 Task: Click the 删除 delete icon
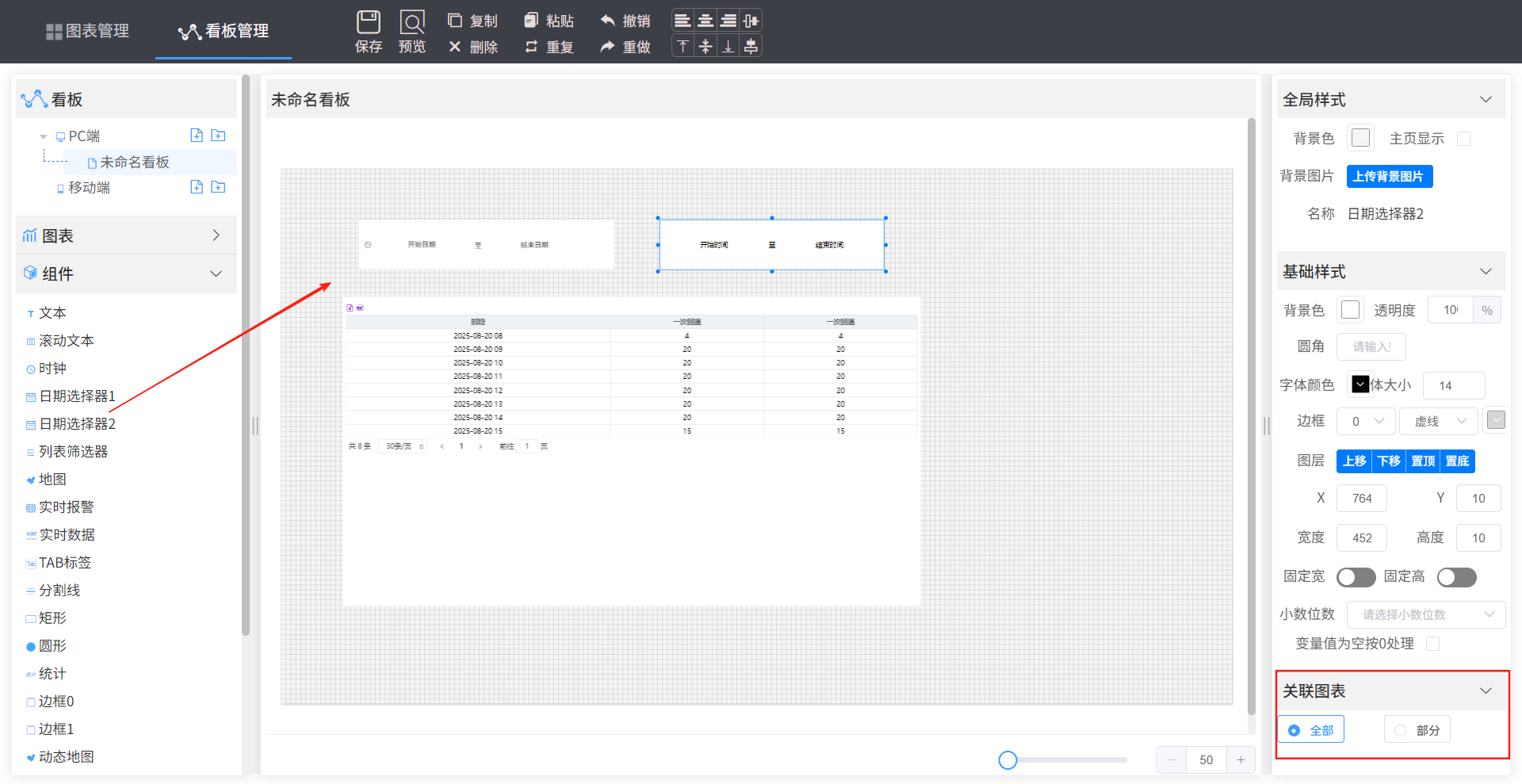[x=455, y=47]
